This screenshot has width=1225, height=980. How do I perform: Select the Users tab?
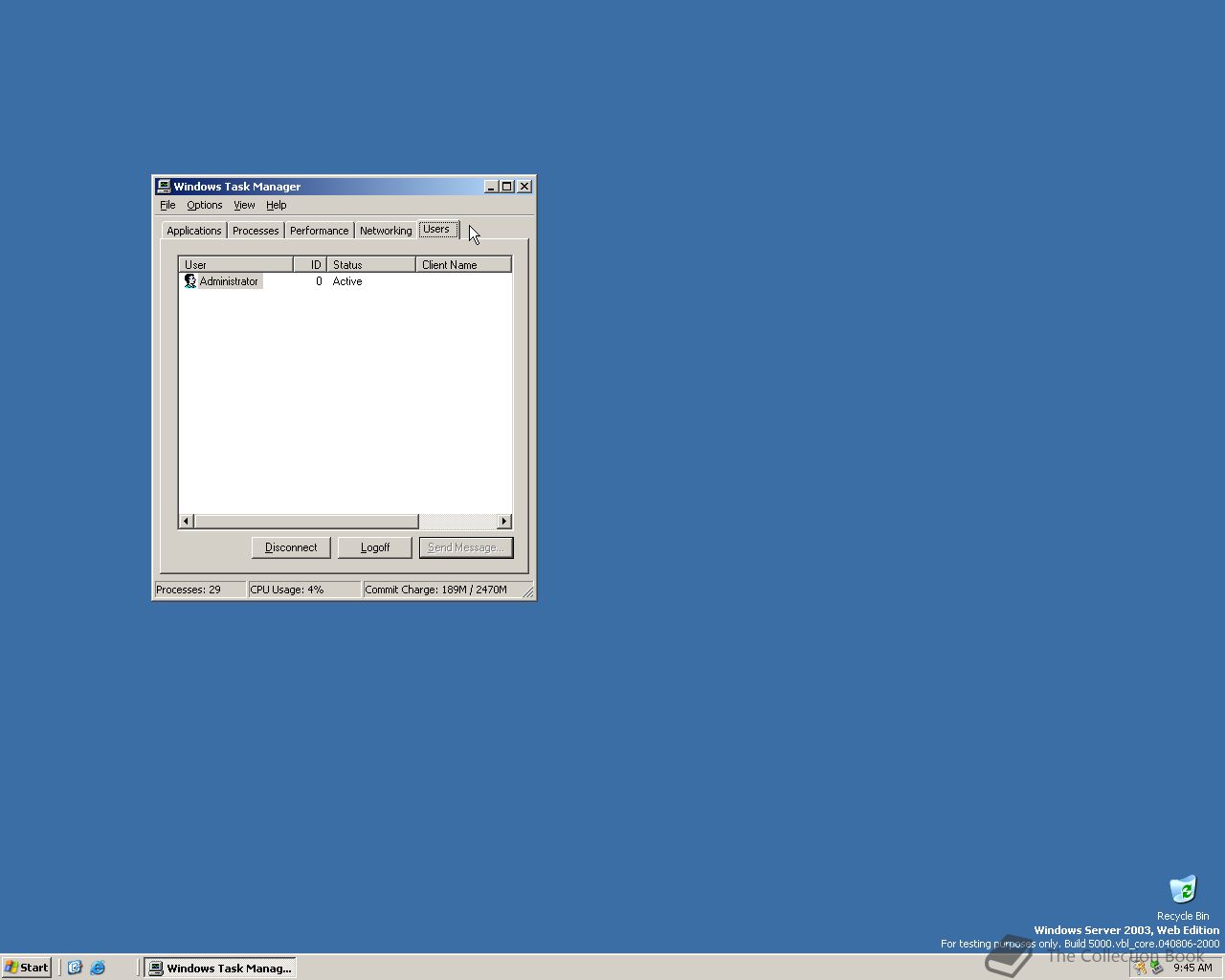(437, 229)
